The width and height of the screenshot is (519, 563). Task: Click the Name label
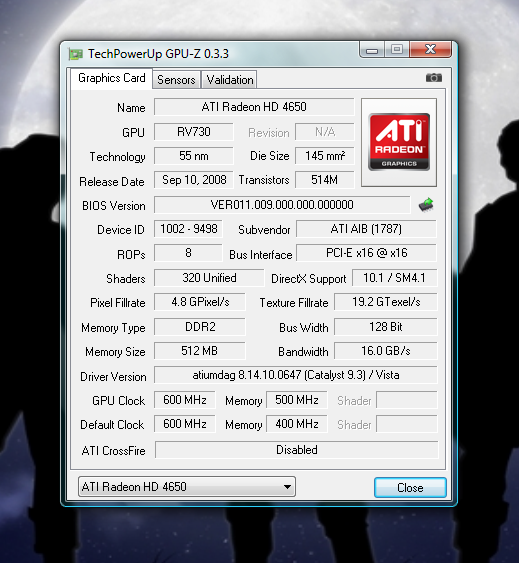[131, 108]
